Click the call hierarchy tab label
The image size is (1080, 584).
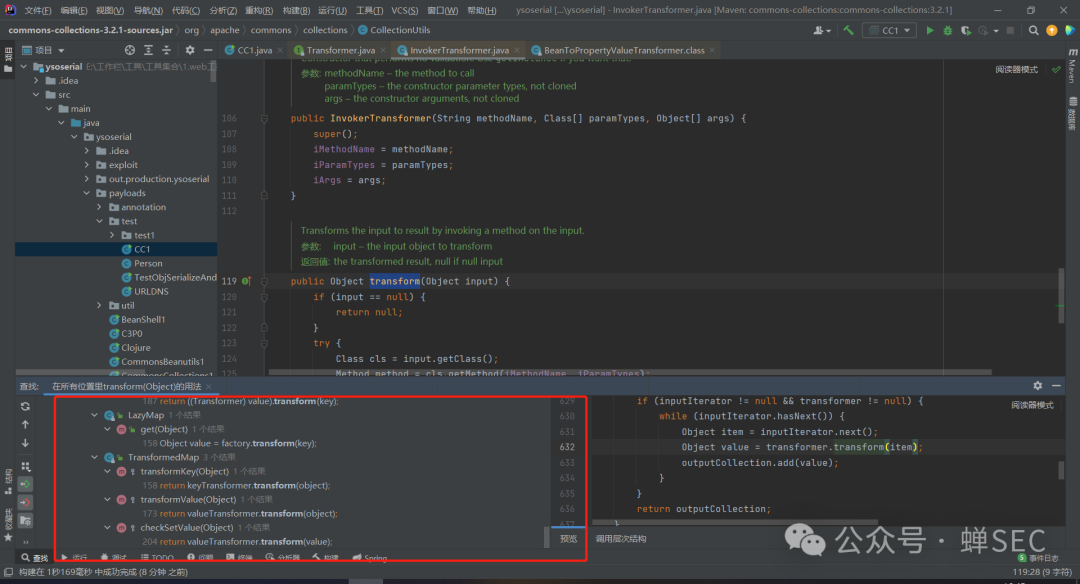pyautogui.click(x=620, y=538)
